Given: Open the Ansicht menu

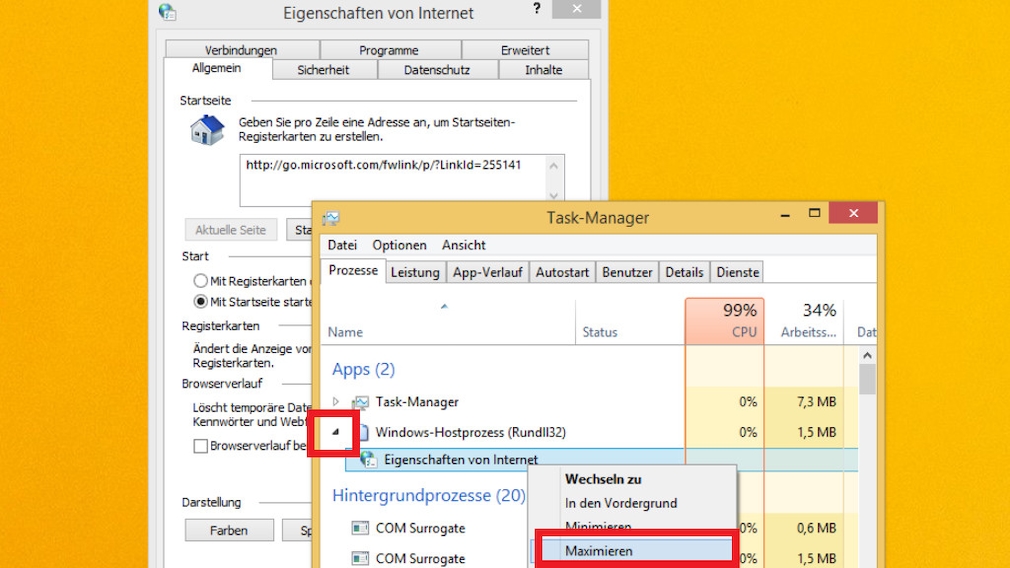Looking at the screenshot, I should click(464, 245).
